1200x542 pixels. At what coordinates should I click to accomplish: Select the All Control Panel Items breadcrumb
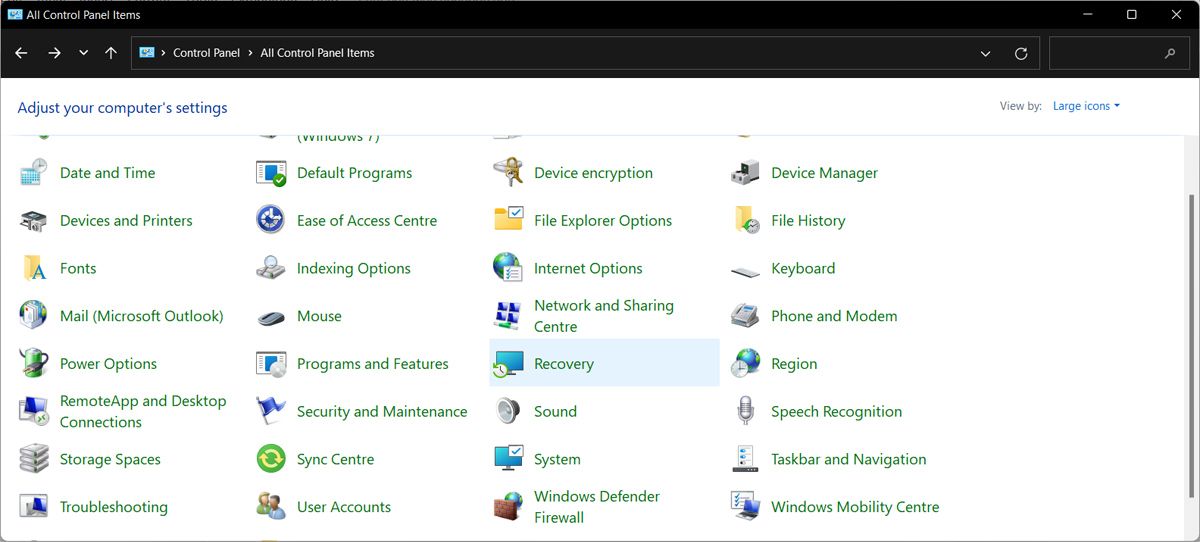pos(317,53)
